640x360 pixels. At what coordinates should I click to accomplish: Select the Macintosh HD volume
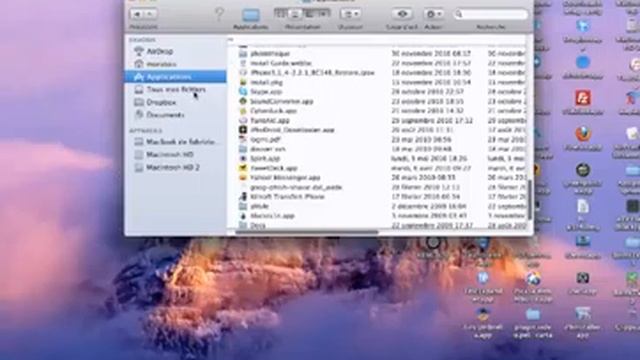pyautogui.click(x=169, y=154)
